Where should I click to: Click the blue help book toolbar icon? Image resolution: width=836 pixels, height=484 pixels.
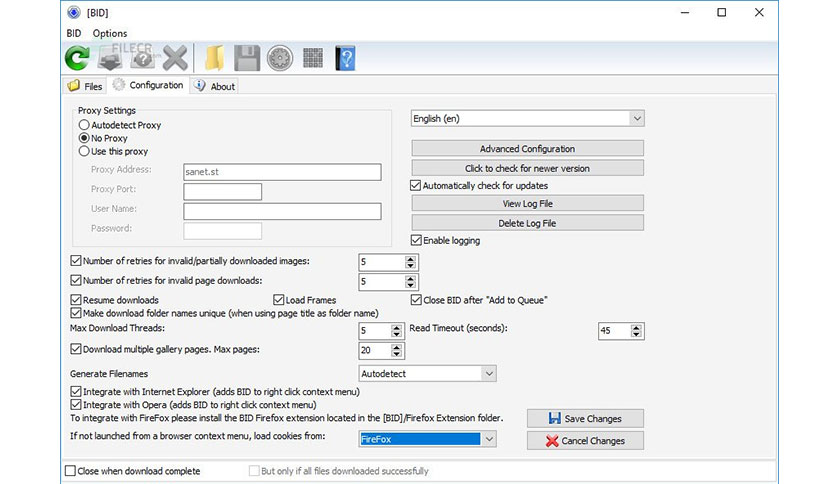pos(345,58)
